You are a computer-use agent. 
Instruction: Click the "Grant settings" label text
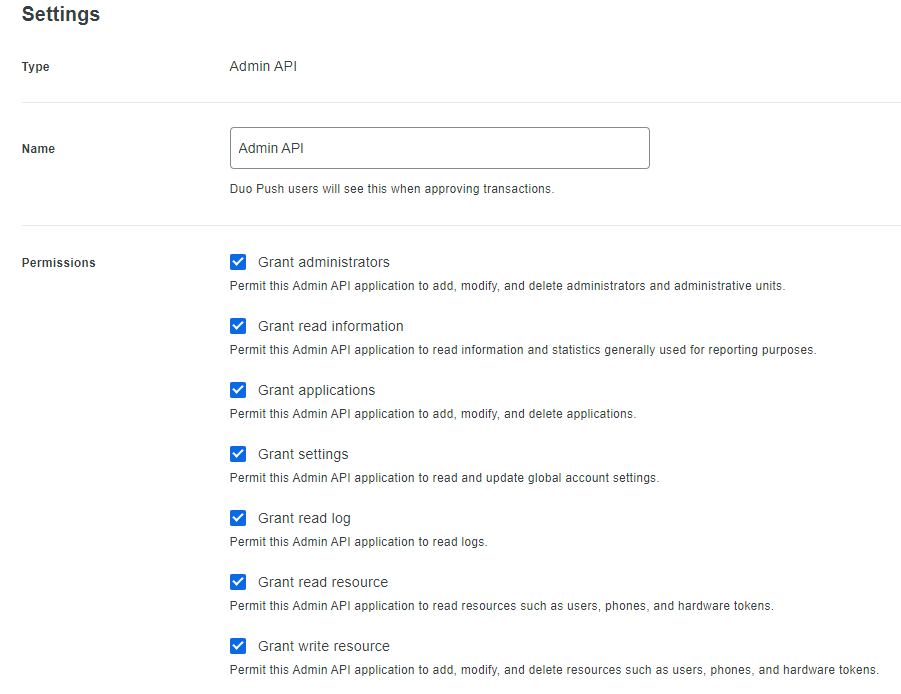click(303, 454)
